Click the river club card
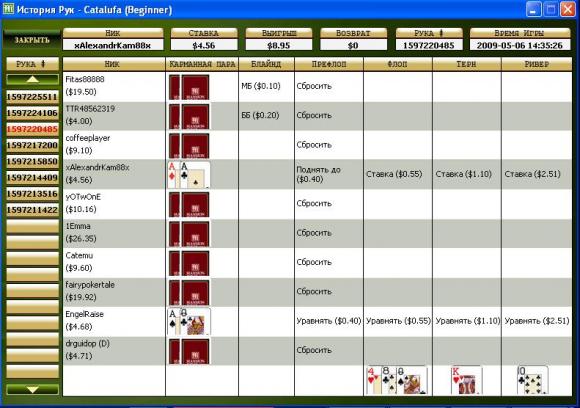The height and width of the screenshot is (408, 580). (x=532, y=380)
